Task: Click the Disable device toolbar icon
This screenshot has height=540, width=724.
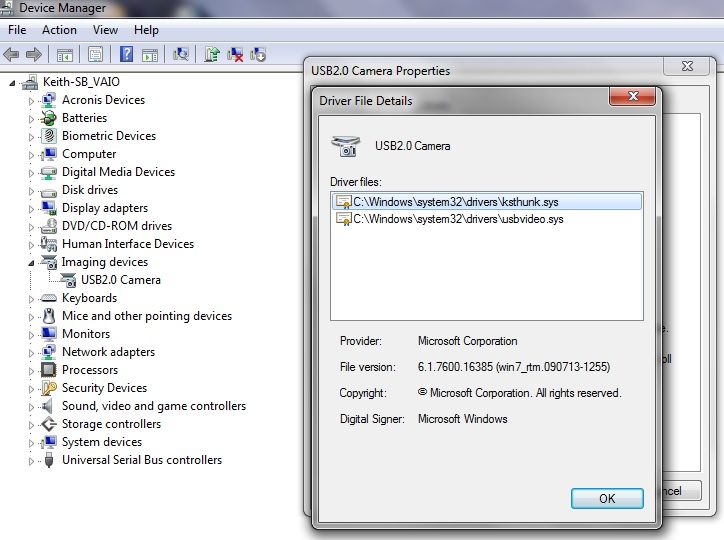Action: point(258,54)
